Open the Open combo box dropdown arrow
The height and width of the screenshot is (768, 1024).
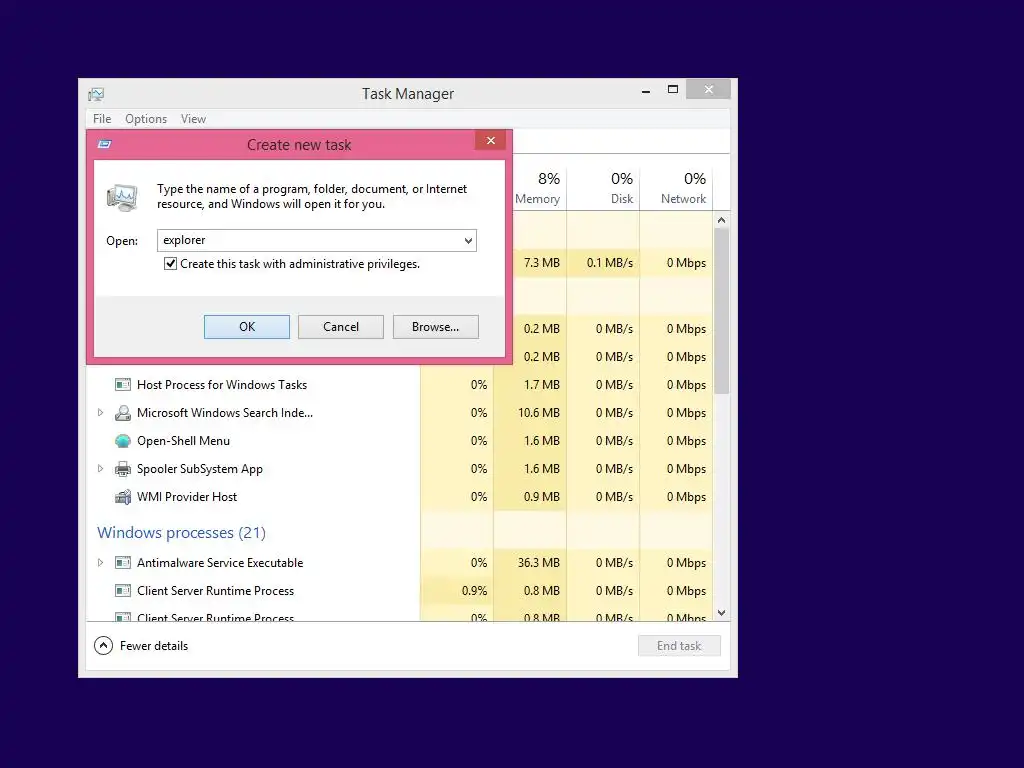pyautogui.click(x=468, y=240)
